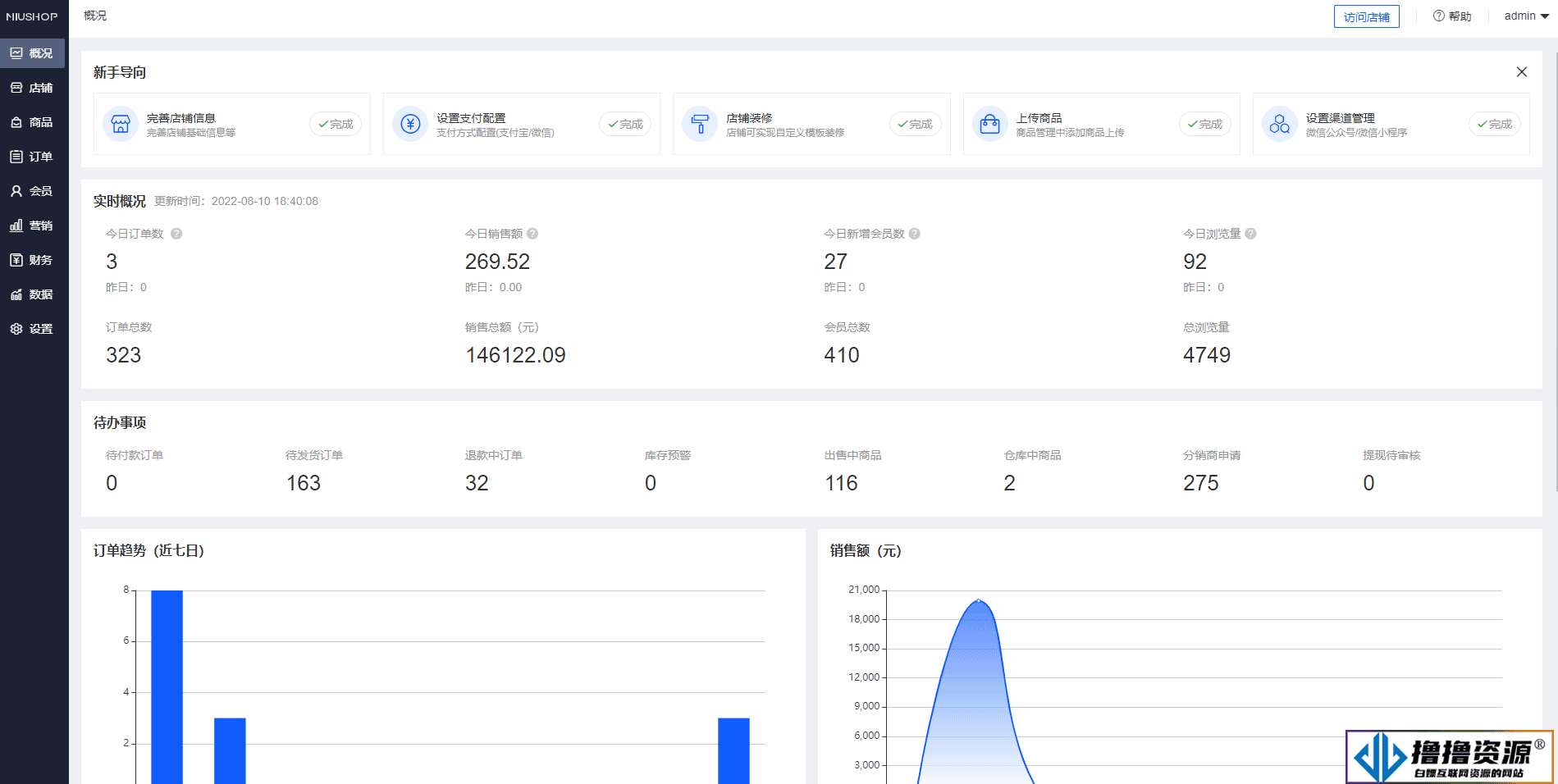Viewport: 1558px width, 784px height.
Task: Click the 库存预警 label
Action: pos(668,455)
